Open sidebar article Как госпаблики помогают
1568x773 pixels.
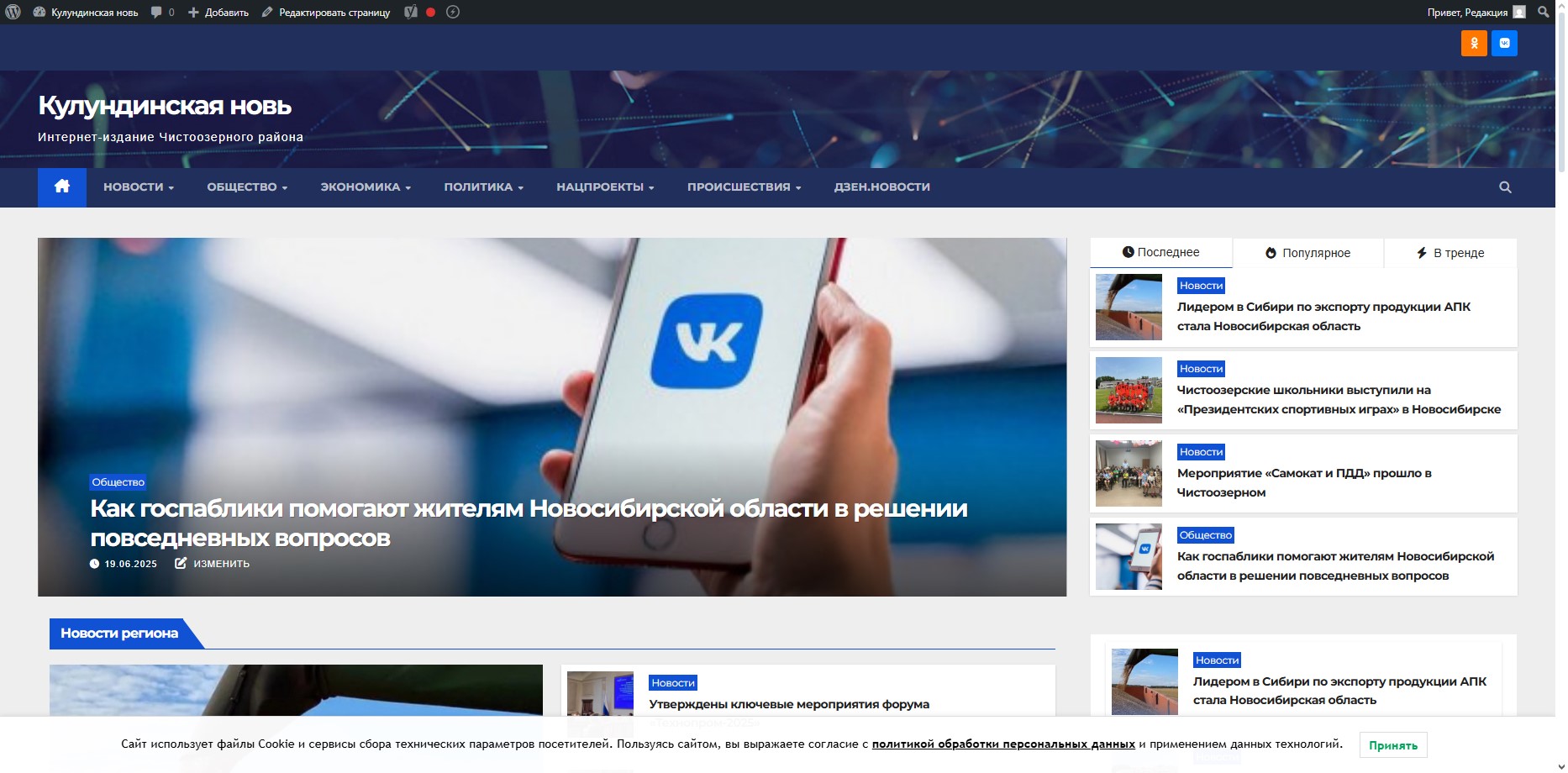(x=1335, y=565)
